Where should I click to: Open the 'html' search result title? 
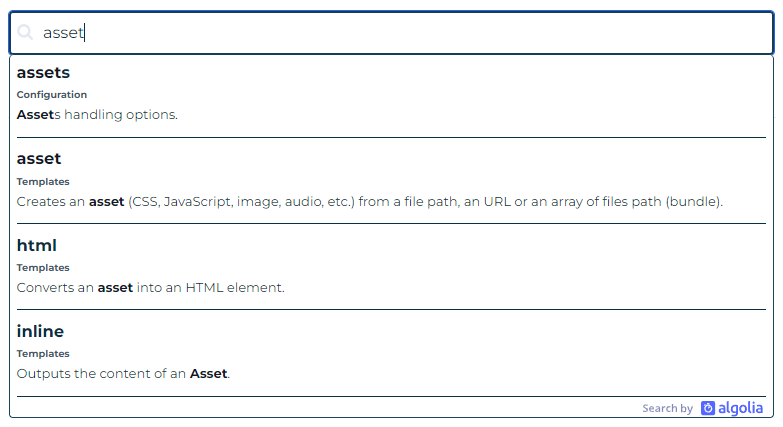pyautogui.click(x=37, y=245)
